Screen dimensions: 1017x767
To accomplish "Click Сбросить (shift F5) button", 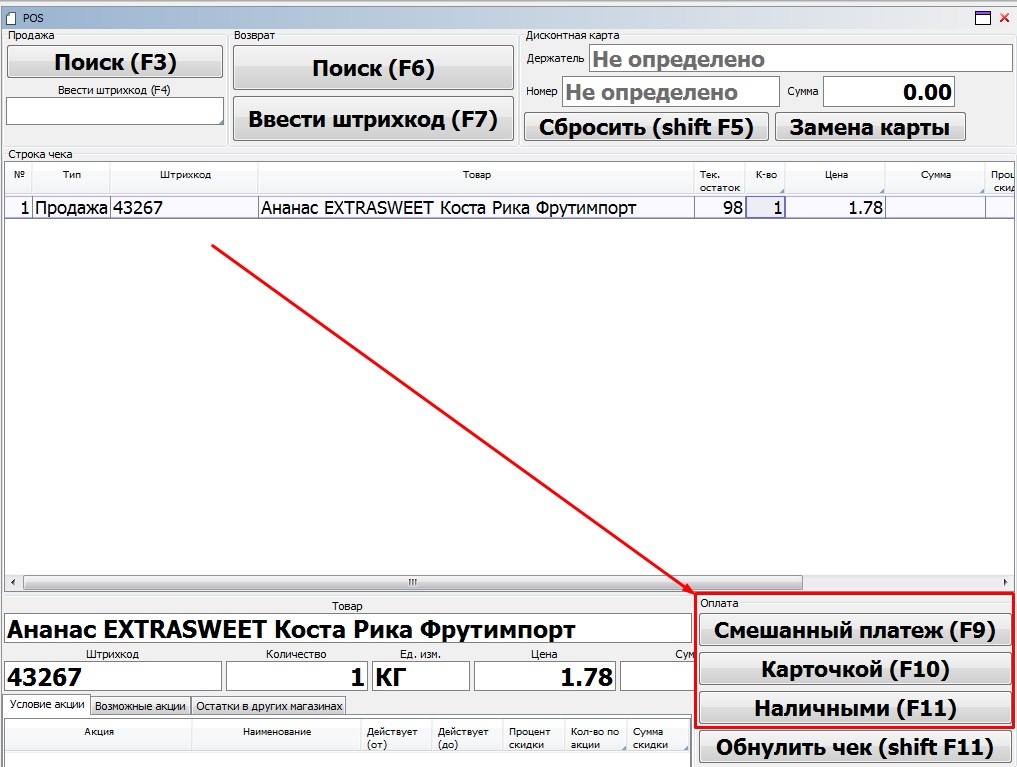I will tap(646, 127).
